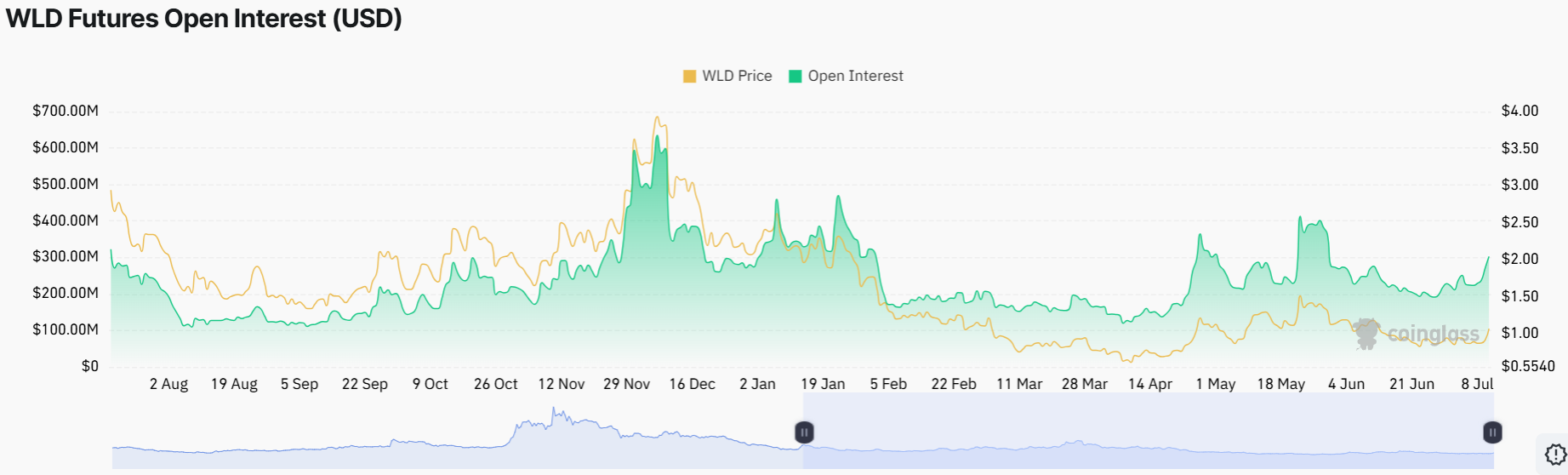This screenshot has width=1568, height=475.
Task: Click the 26 Oct date label
Action: pos(496,384)
